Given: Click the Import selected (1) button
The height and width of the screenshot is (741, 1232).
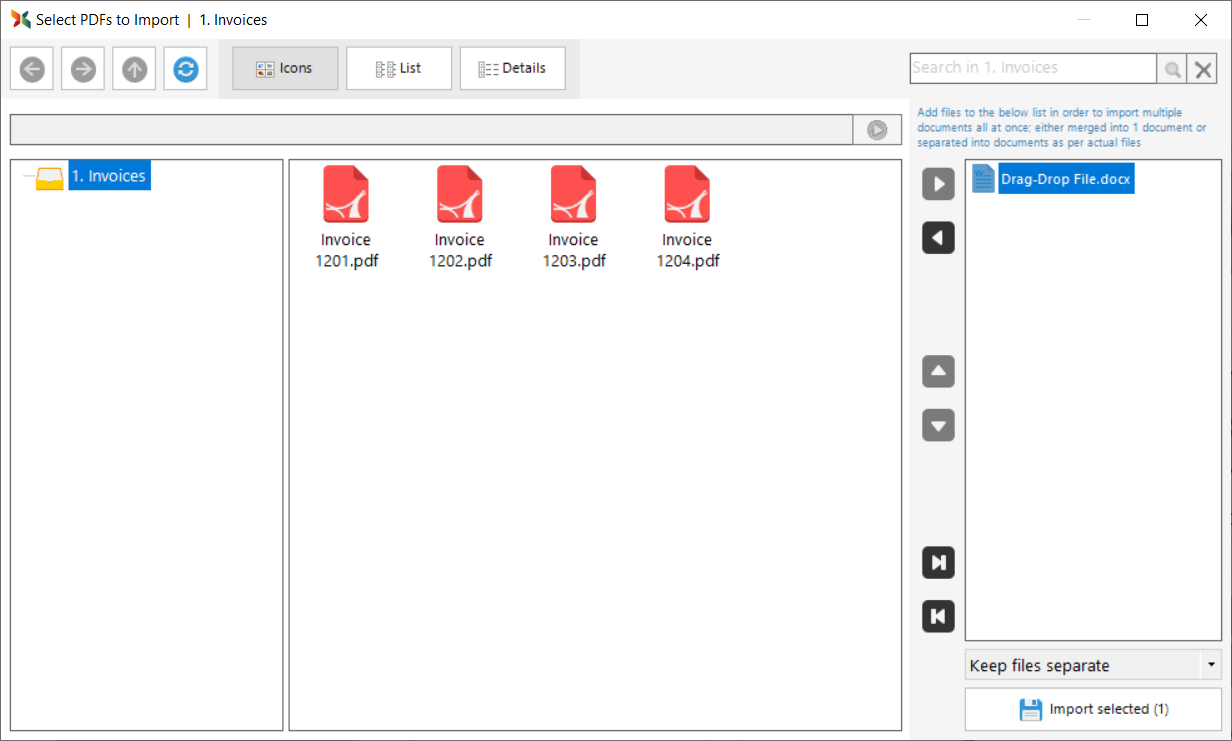Looking at the screenshot, I should [x=1093, y=709].
